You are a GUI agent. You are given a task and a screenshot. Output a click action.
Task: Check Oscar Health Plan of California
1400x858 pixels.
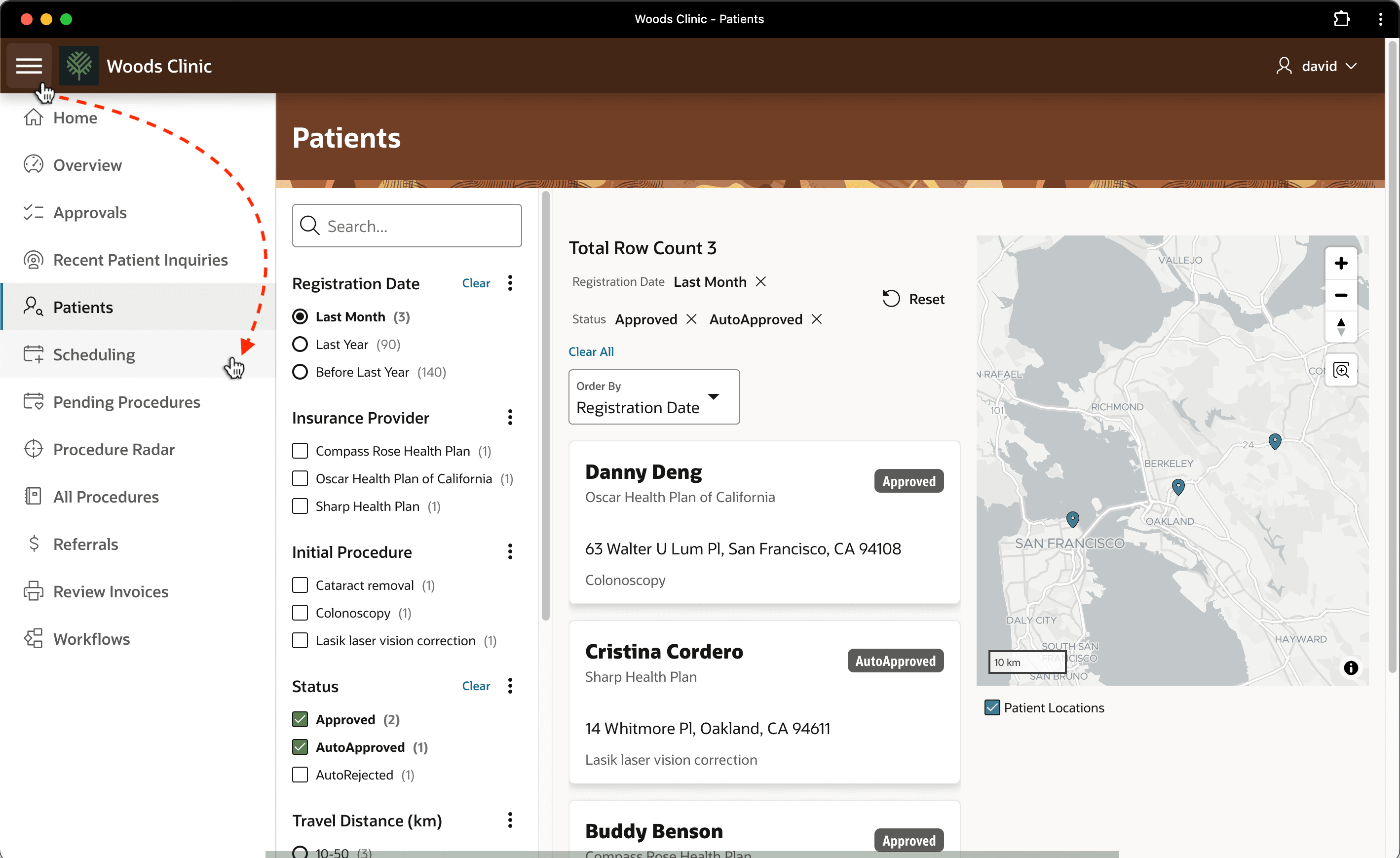point(300,479)
